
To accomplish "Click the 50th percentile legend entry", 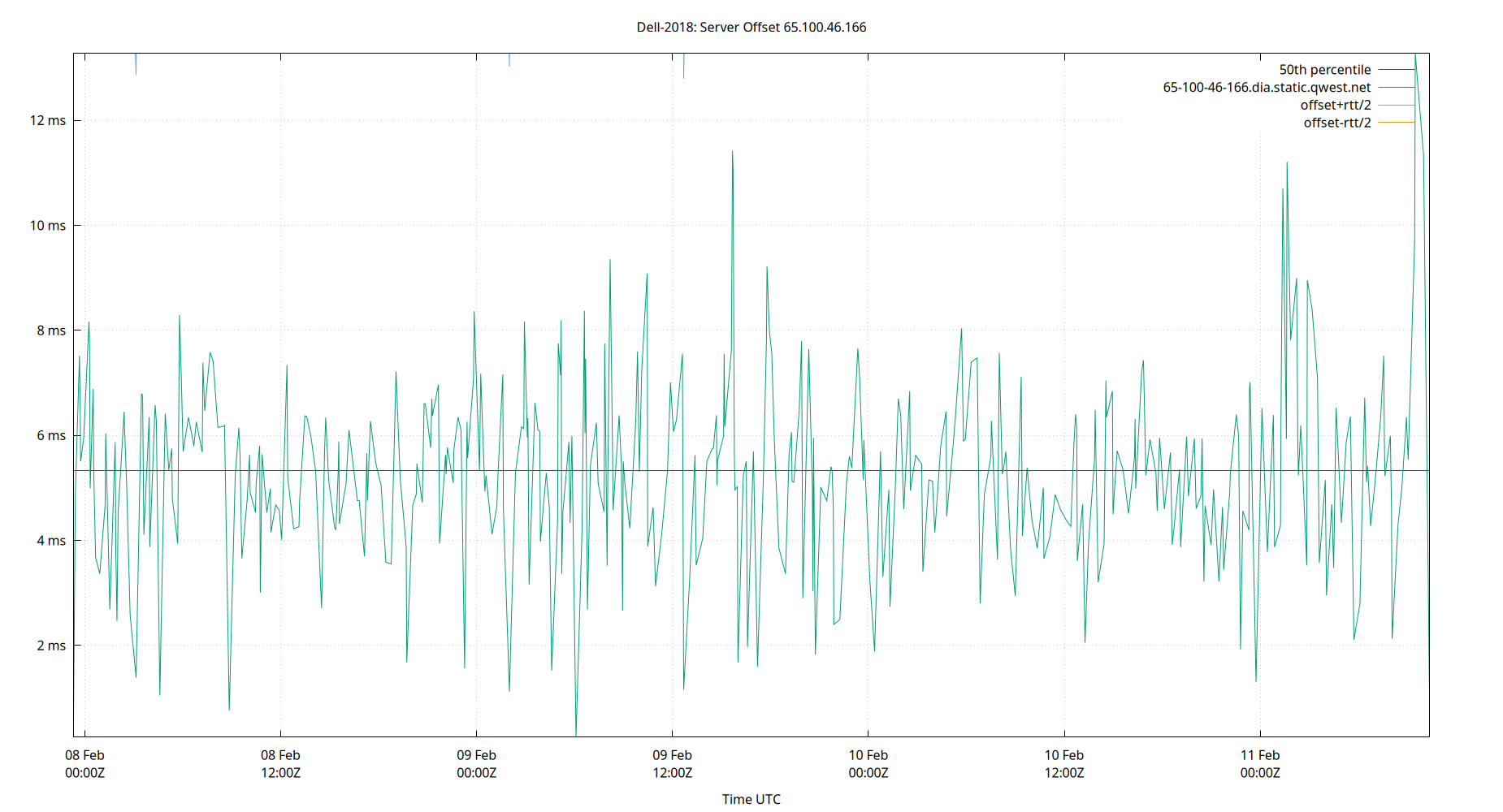I will pos(1326,69).
